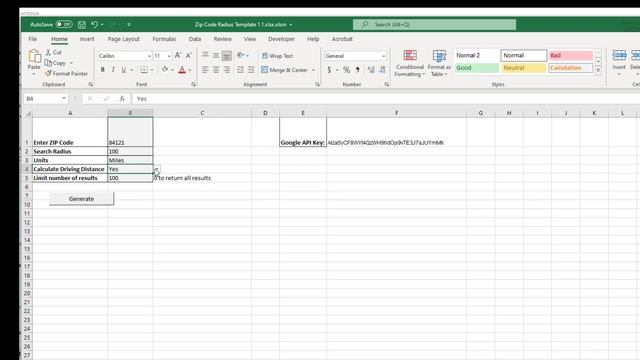Open the File tab
Screen dimensions: 640x360
pyautogui.click(x=33, y=39)
